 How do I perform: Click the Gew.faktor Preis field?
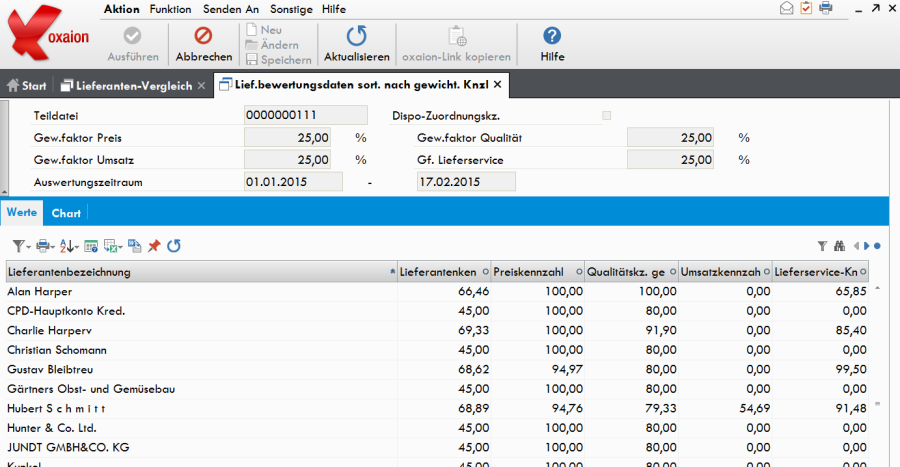pyautogui.click(x=288, y=138)
